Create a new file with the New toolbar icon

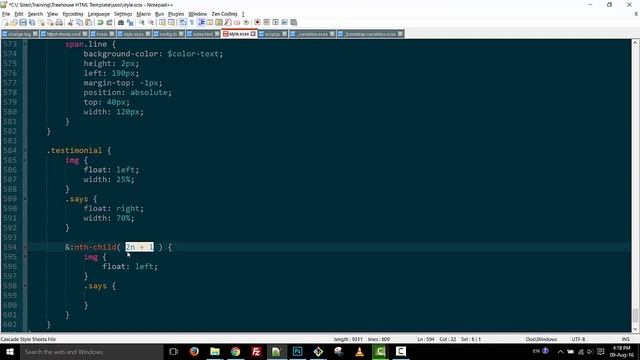pyautogui.click(x=5, y=22)
